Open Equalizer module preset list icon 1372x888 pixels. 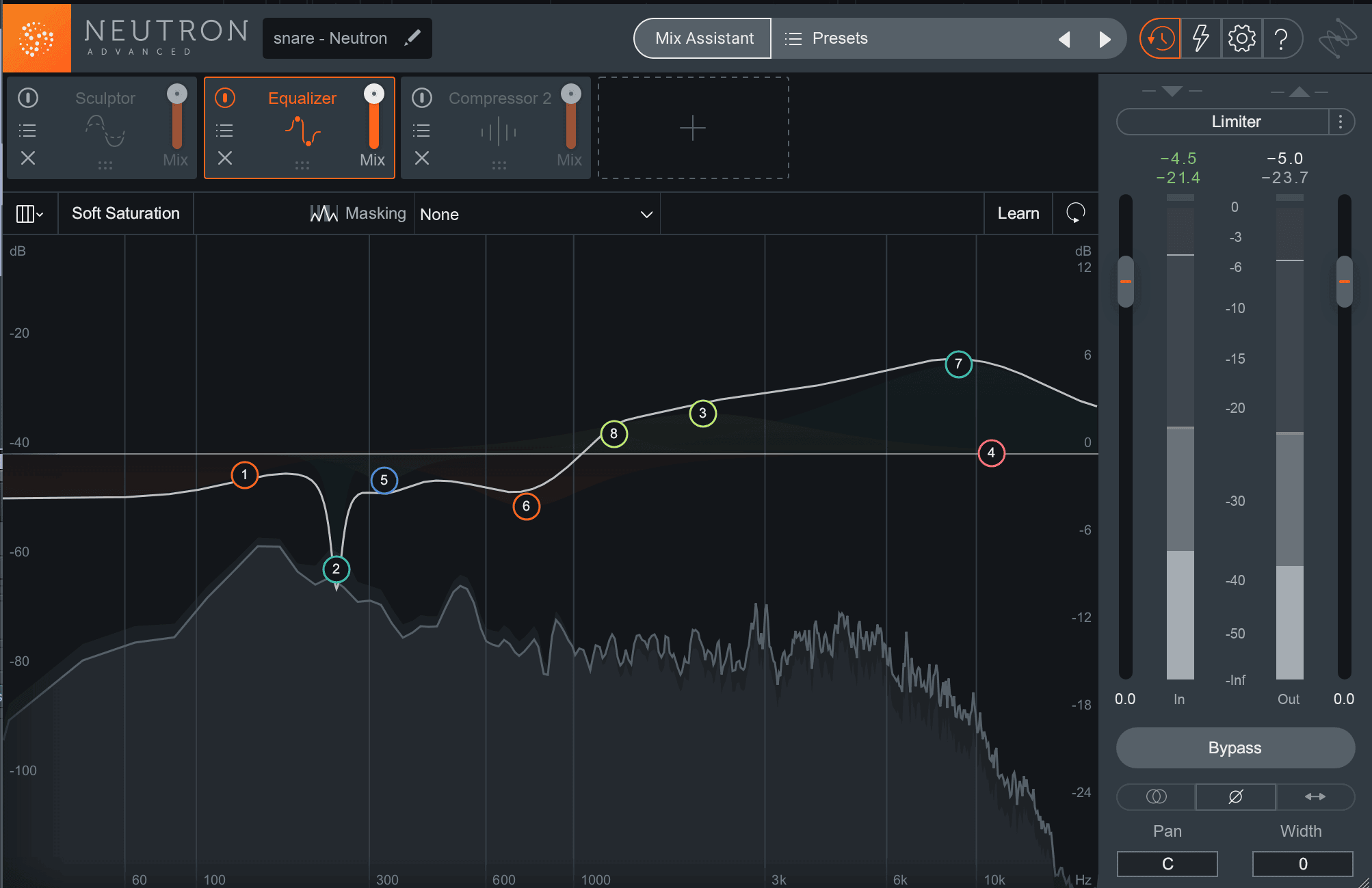point(224,131)
